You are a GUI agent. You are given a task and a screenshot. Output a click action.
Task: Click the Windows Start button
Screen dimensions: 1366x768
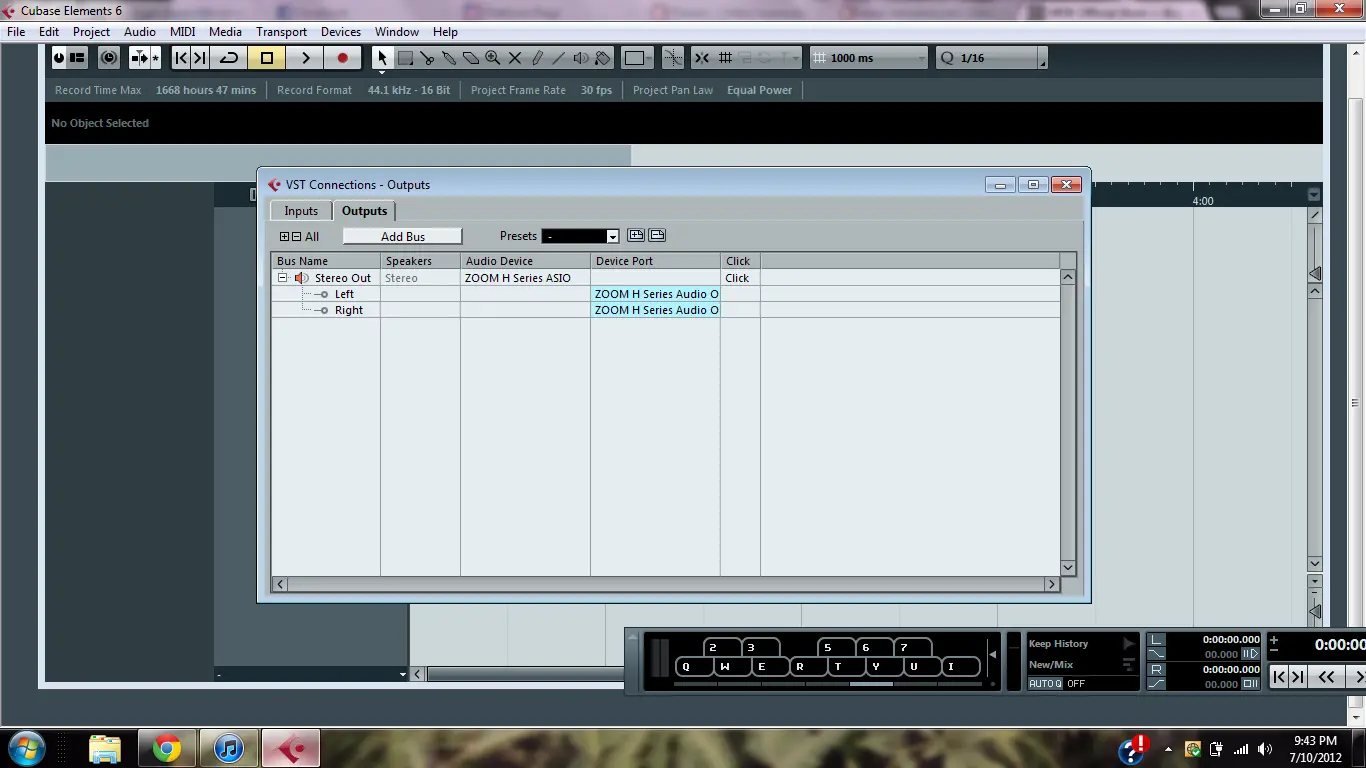click(26, 747)
